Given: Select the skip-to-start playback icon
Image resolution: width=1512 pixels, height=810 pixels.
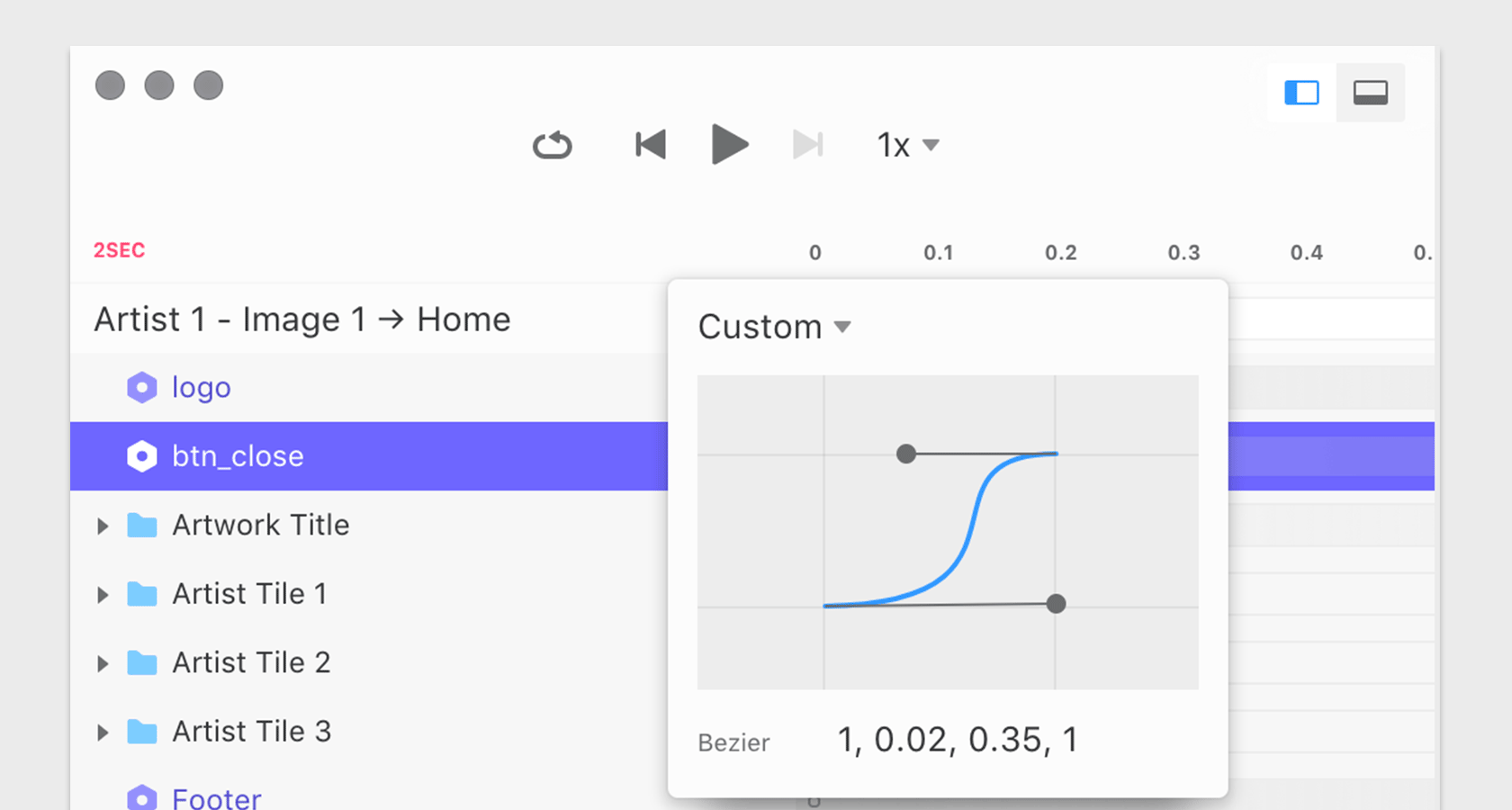Looking at the screenshot, I should click(x=650, y=144).
